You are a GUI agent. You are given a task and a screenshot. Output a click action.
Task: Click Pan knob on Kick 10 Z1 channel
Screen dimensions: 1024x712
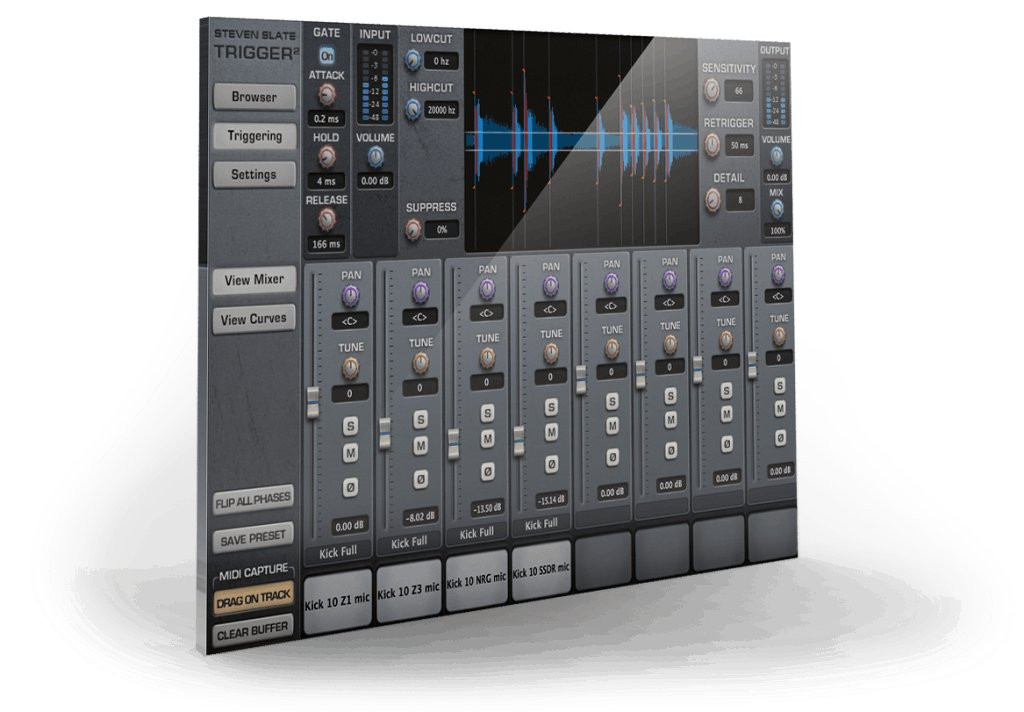click(x=351, y=297)
